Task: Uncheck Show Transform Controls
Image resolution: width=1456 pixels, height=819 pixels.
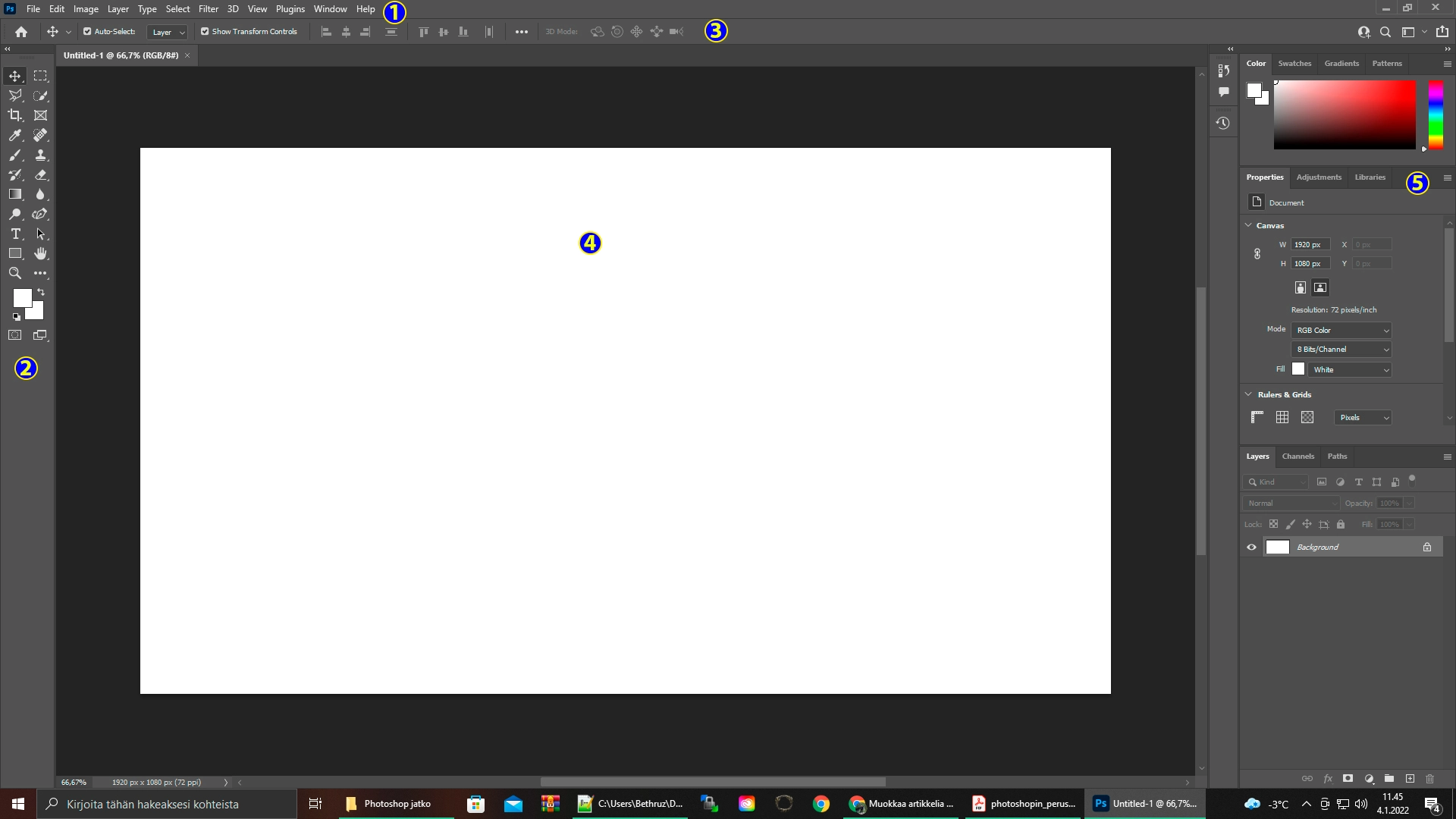Action: point(204,31)
